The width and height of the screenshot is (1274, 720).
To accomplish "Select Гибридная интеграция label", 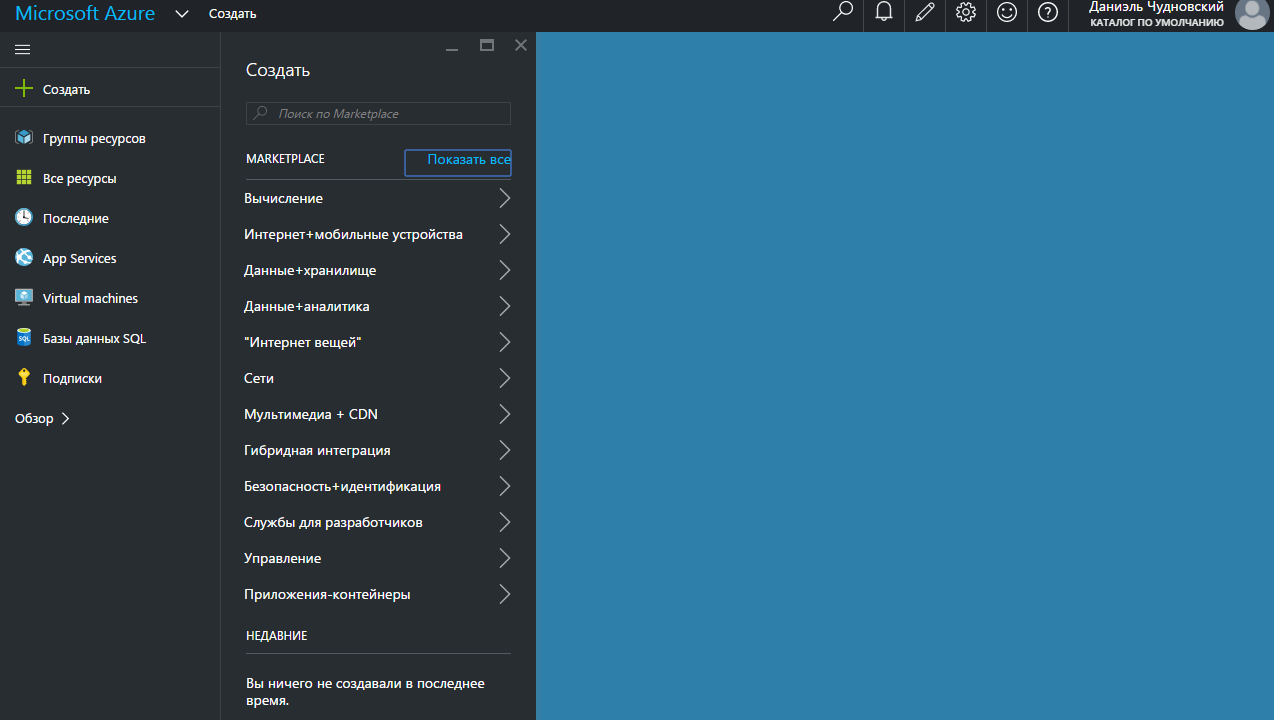I will click(x=317, y=450).
